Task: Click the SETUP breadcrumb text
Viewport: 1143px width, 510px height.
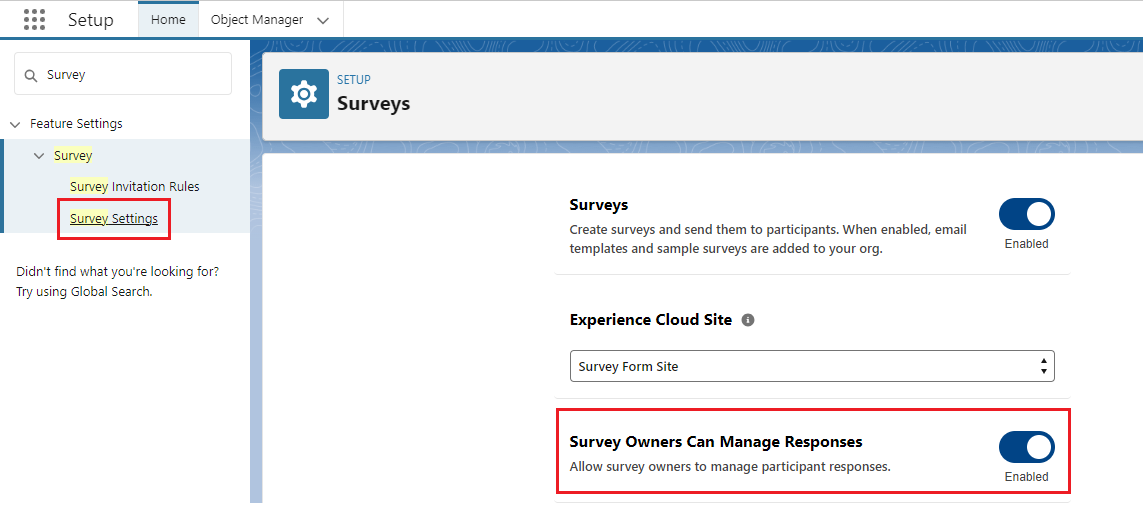Action: [x=354, y=79]
